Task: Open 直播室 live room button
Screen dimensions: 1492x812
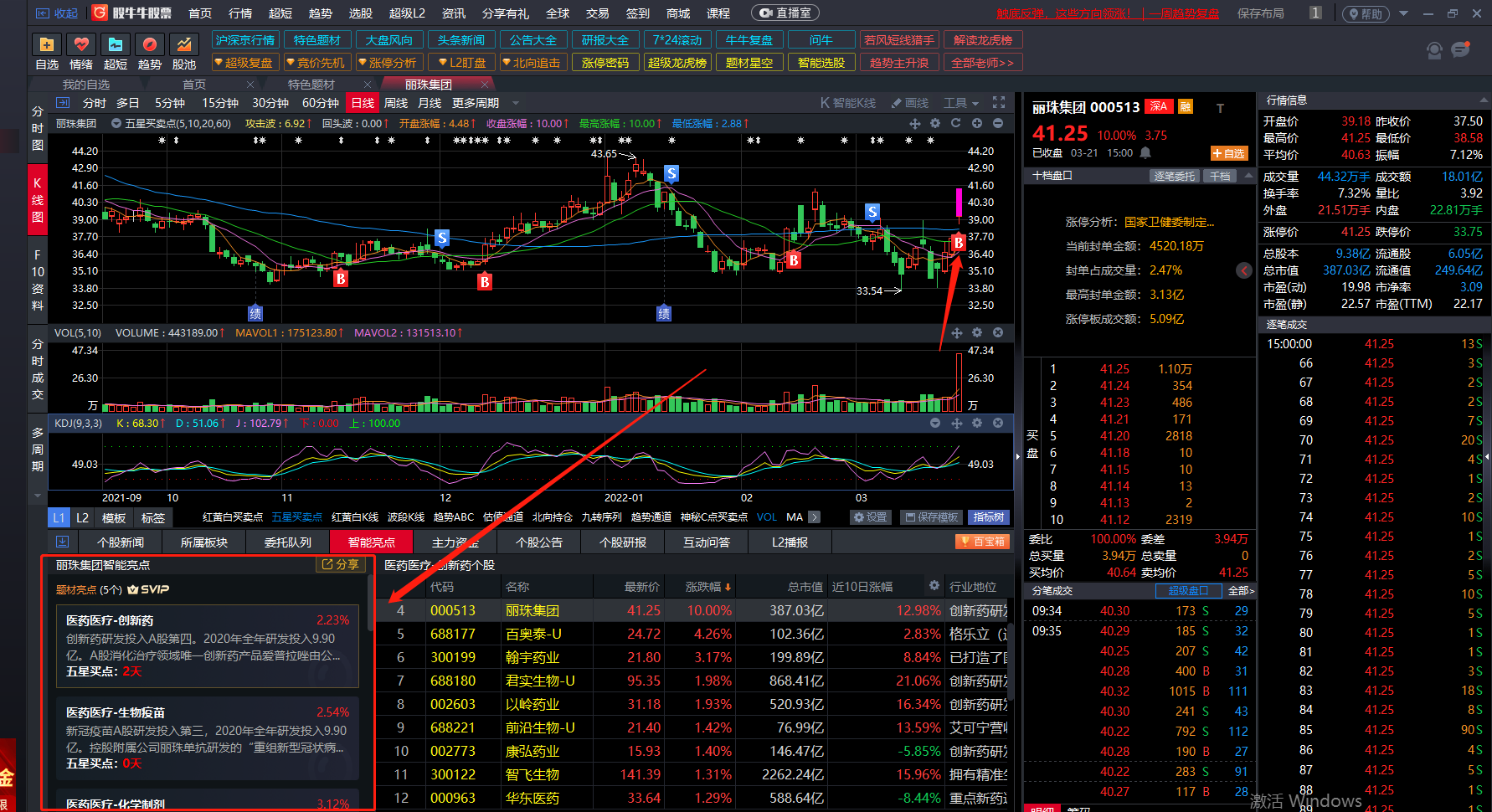Action: 785,13
